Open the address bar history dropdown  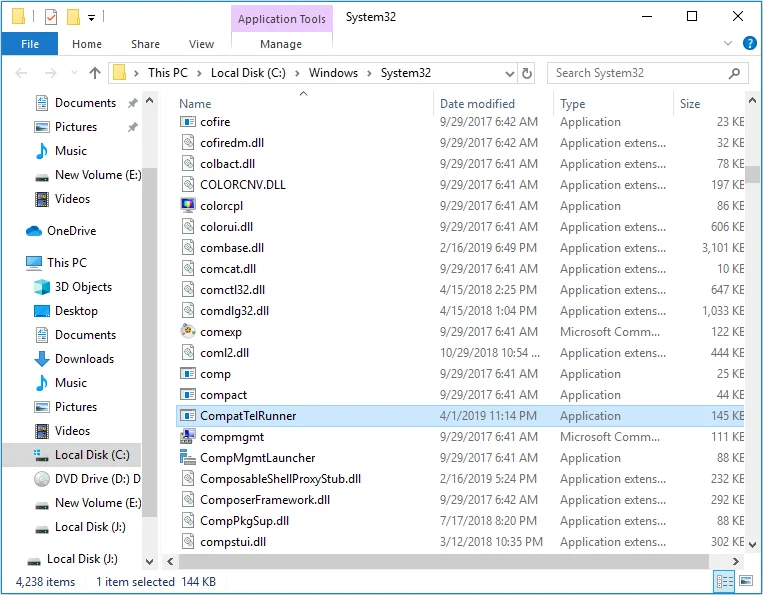point(509,73)
